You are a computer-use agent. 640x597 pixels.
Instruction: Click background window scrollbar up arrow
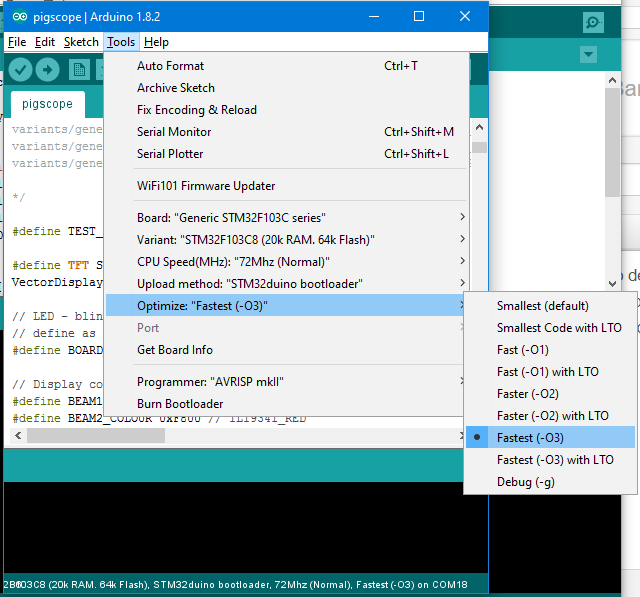pos(612,80)
